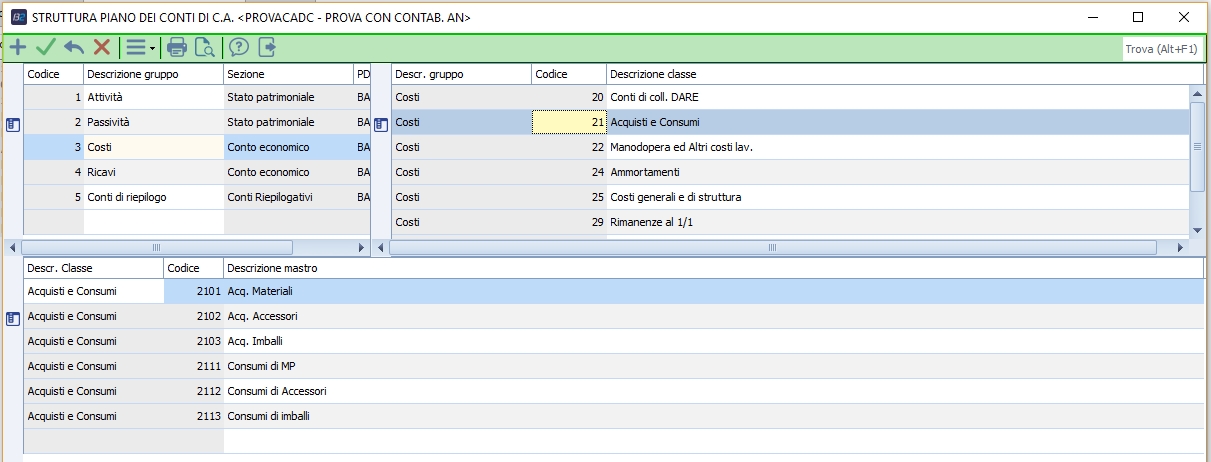Click the Sezione column header
Viewport: 1211px width, 462px height.
[288, 74]
